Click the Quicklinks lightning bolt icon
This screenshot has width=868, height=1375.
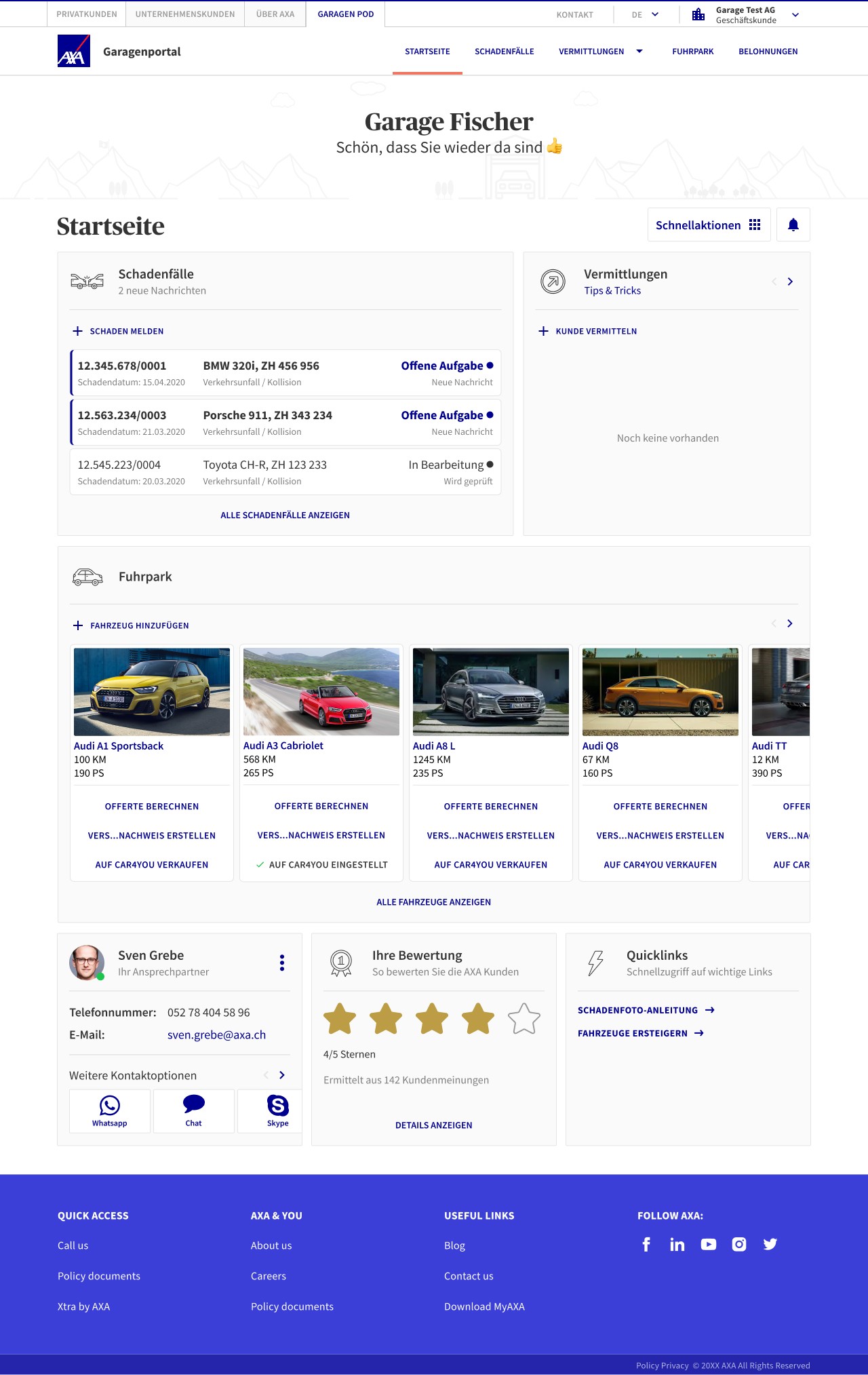pos(595,963)
